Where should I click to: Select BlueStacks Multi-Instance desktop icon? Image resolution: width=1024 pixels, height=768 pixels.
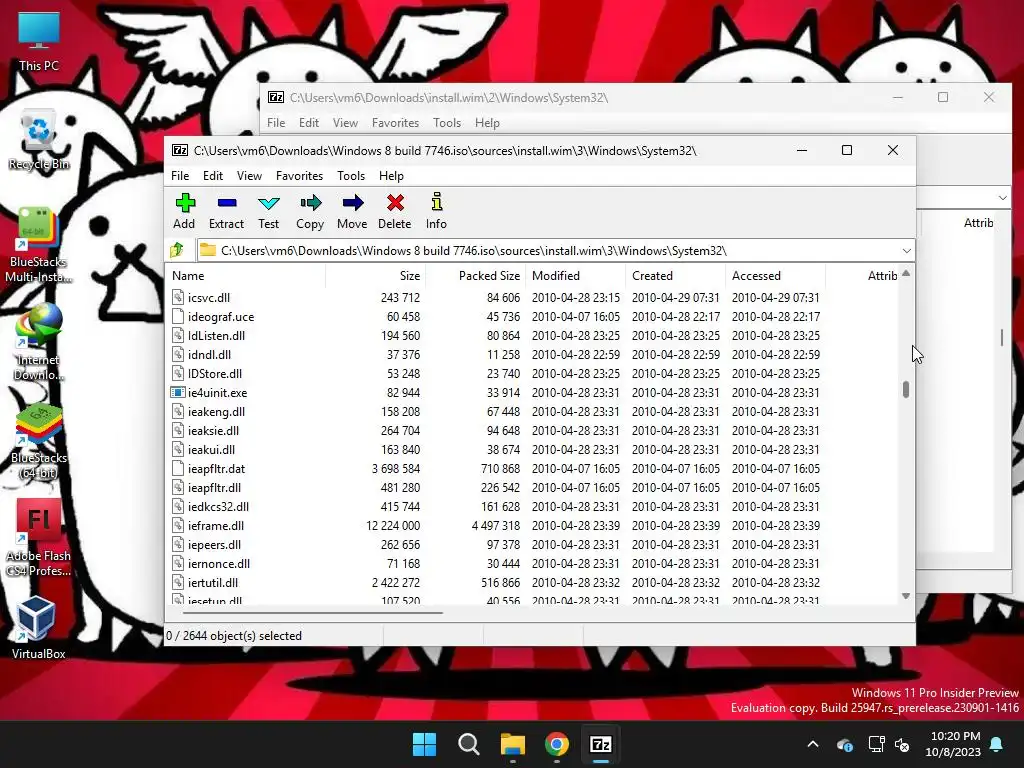pos(39,244)
